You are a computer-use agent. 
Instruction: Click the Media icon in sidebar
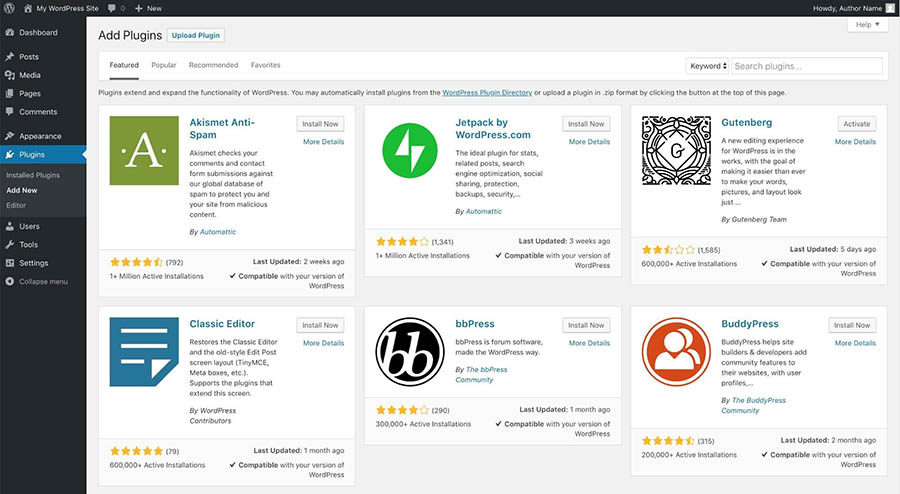pos(10,75)
